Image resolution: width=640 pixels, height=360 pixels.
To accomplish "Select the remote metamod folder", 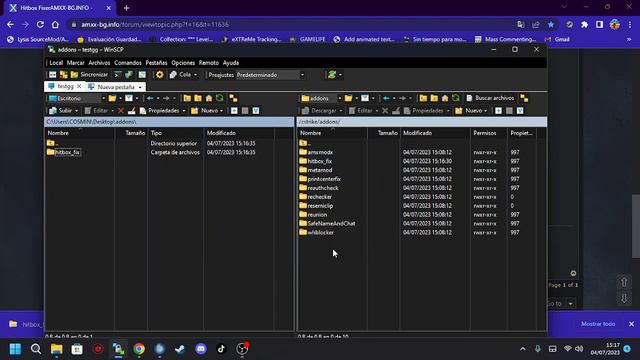I will [x=320, y=170].
